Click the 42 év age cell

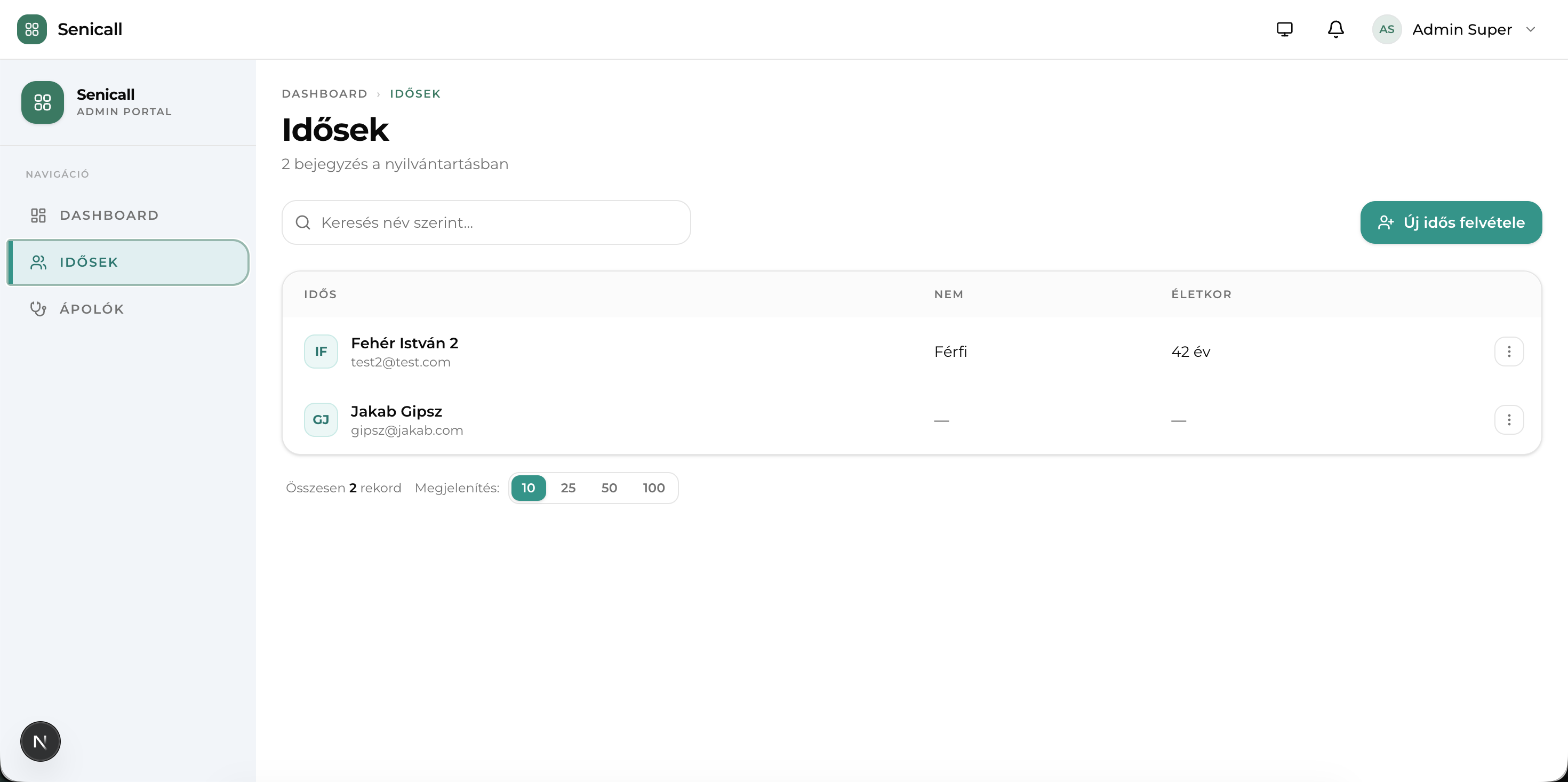(x=1190, y=352)
